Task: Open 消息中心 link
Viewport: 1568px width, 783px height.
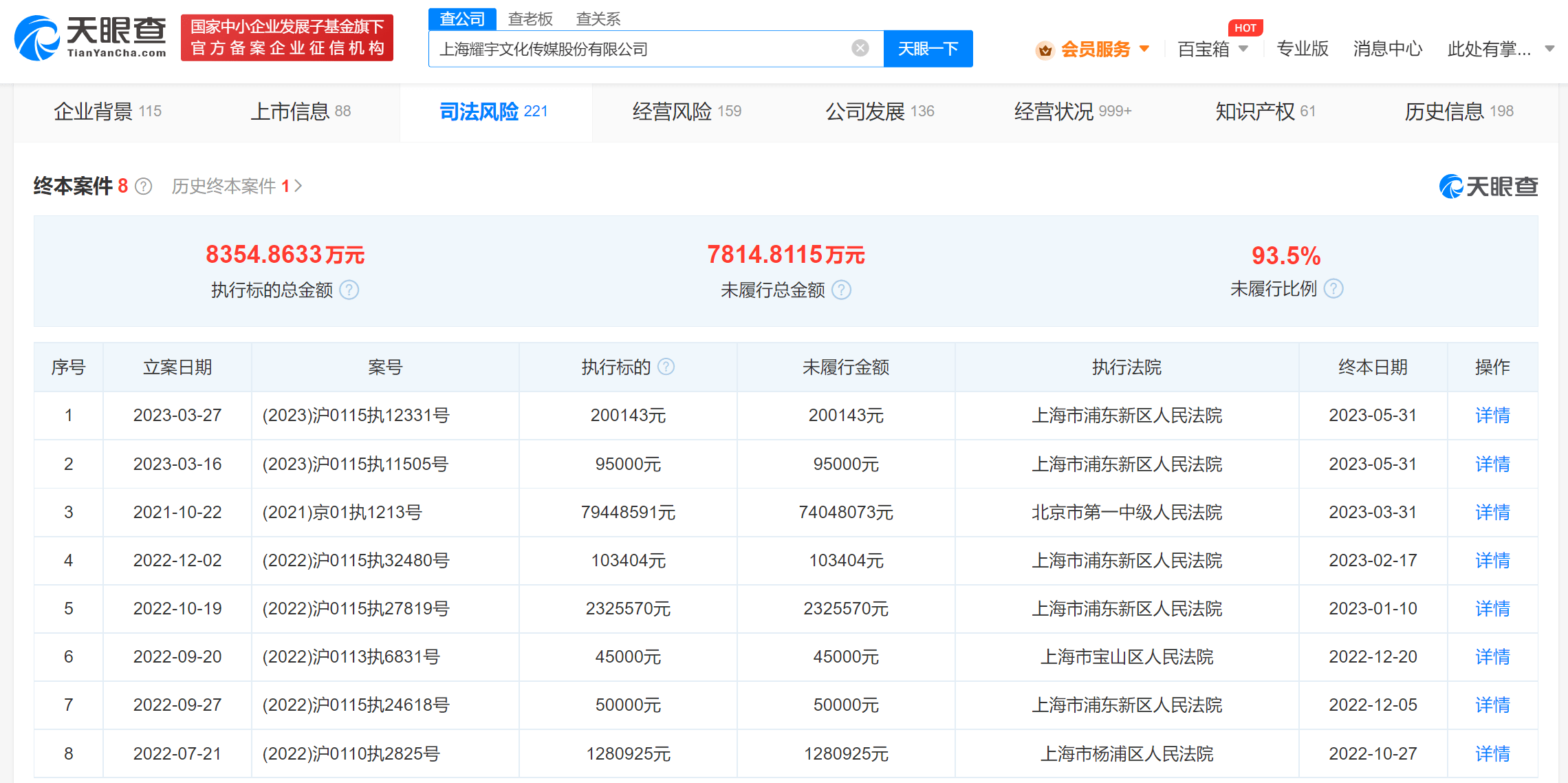Action: (1388, 49)
